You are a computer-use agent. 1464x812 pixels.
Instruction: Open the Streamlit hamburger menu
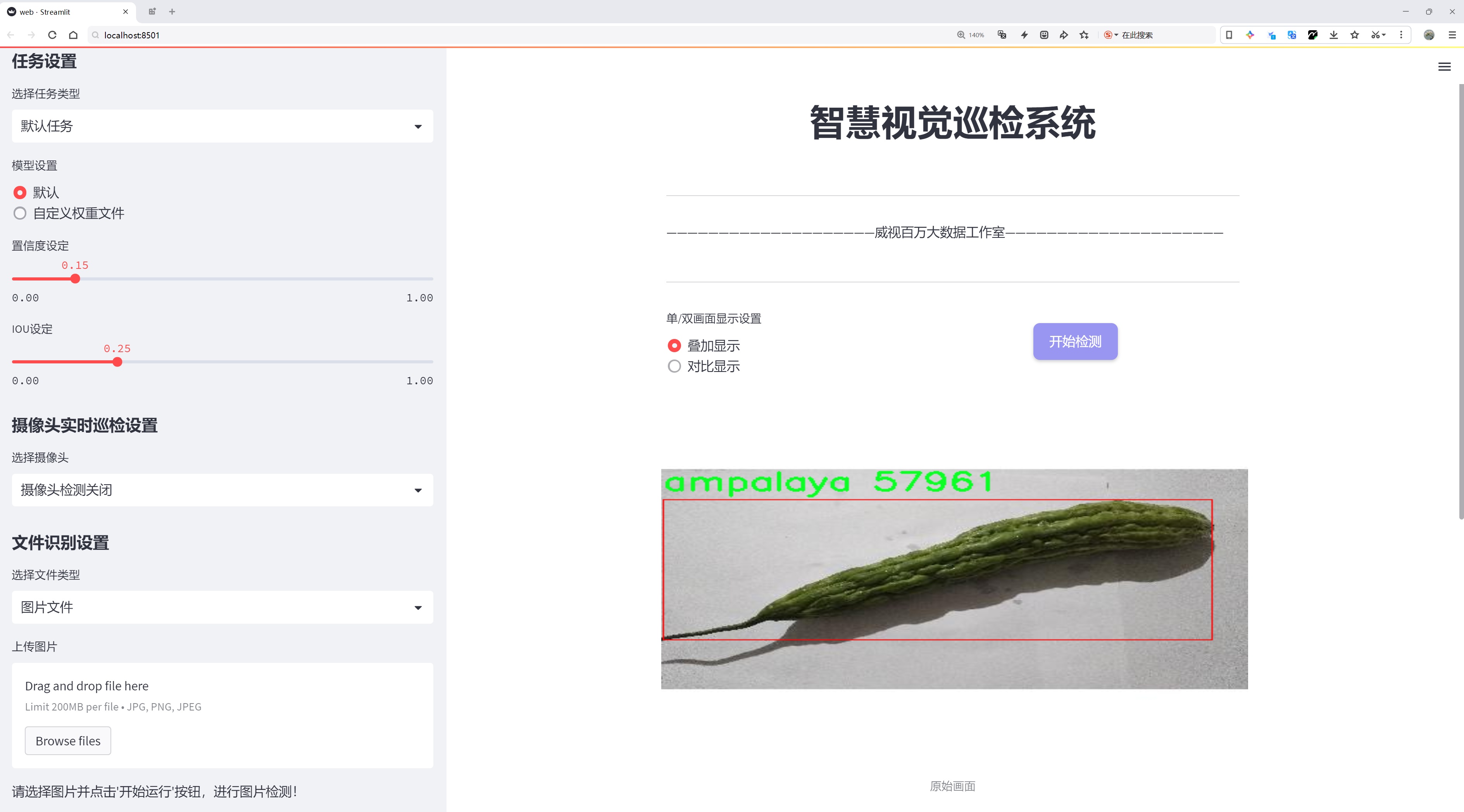(x=1444, y=67)
